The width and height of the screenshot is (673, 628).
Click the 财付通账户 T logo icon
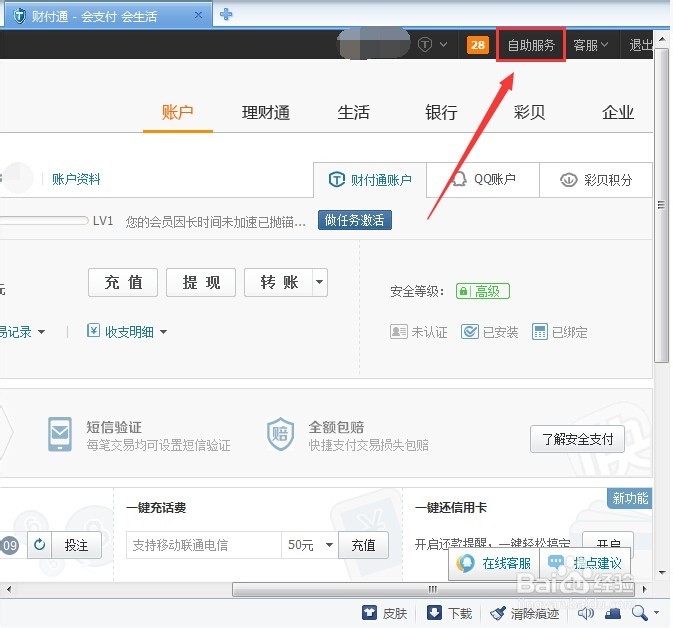pyautogui.click(x=336, y=179)
